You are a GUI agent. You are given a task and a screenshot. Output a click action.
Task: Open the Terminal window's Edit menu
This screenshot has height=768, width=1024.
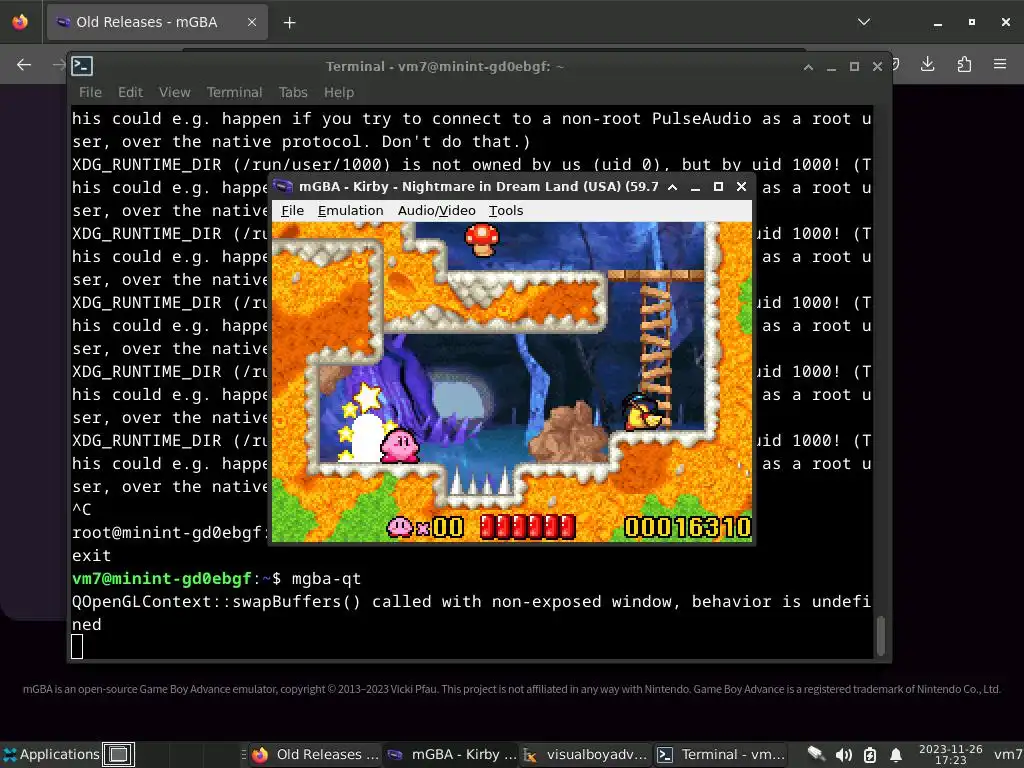[x=130, y=92]
